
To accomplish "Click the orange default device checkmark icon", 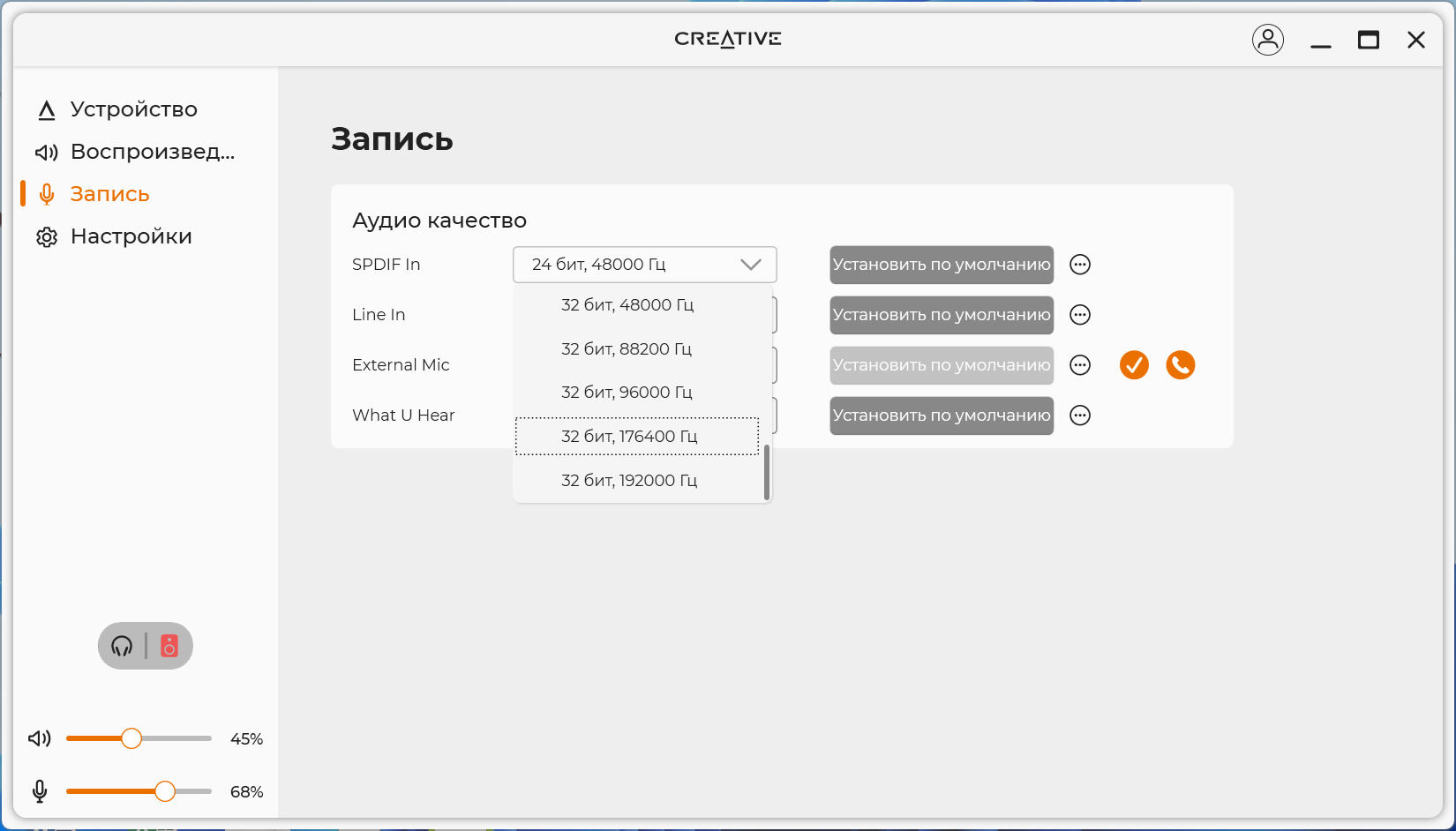I will 1134,365.
